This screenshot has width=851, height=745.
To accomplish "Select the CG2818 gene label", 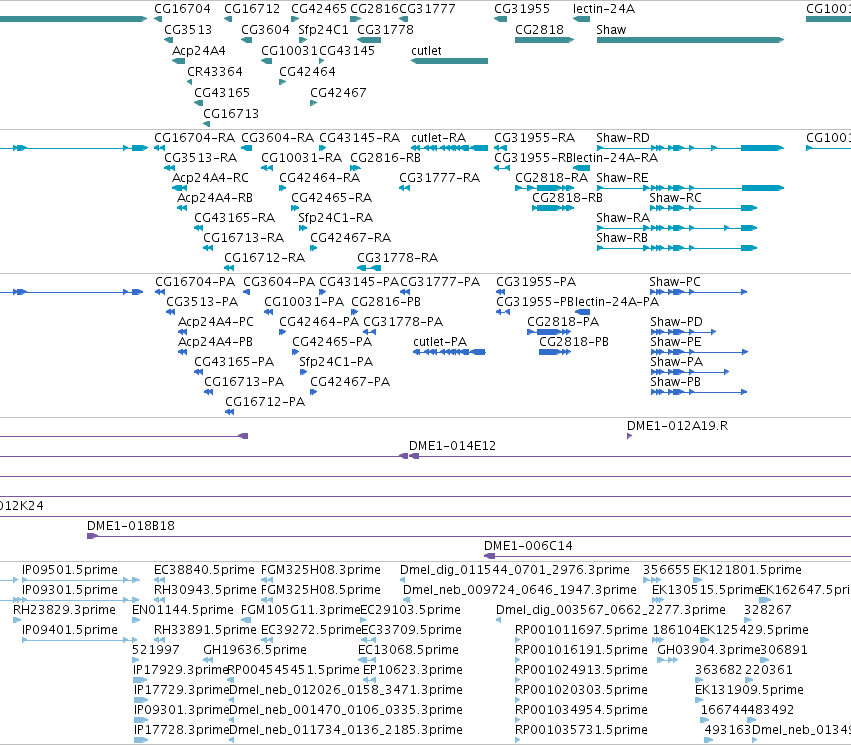I will (x=539, y=30).
